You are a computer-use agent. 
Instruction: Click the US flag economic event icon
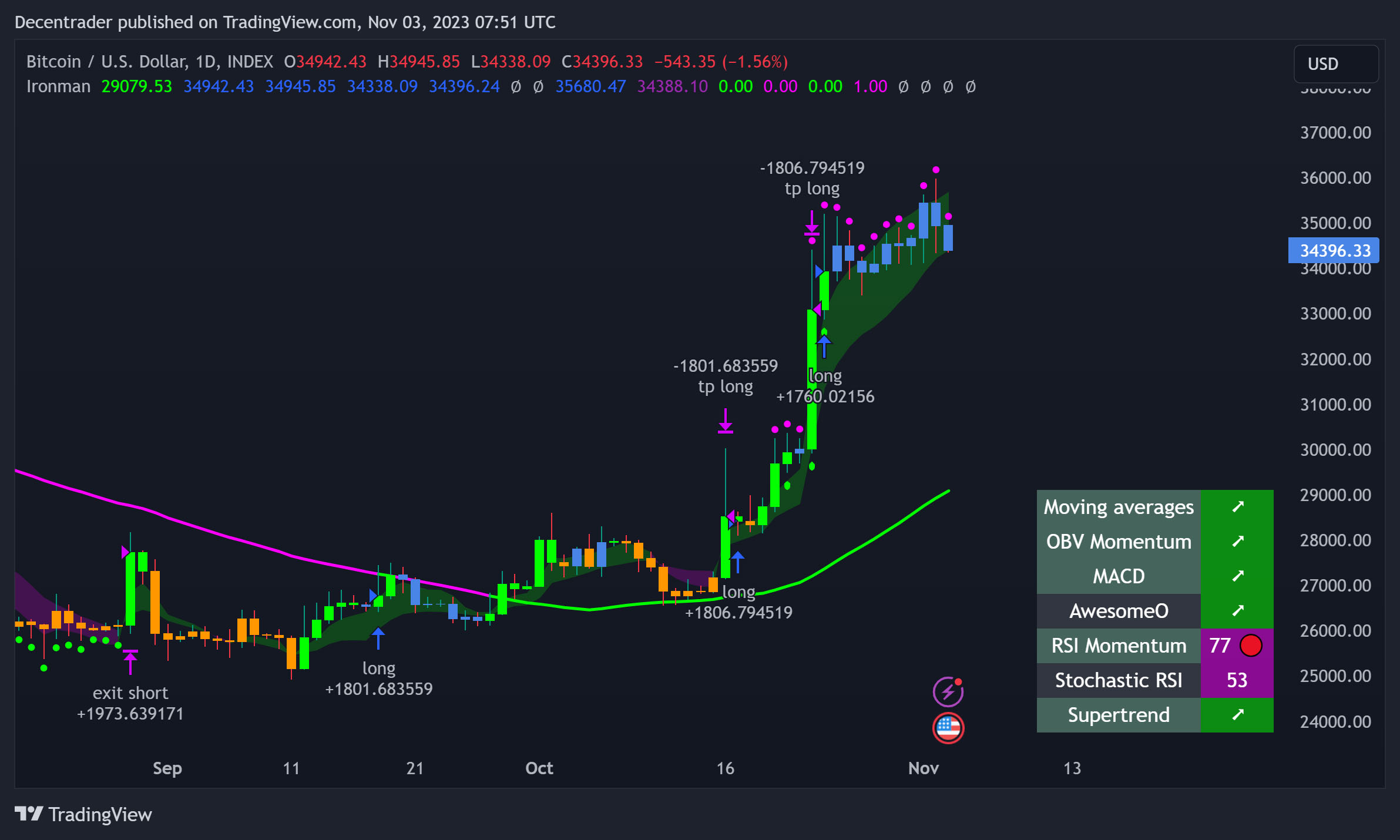(x=948, y=728)
